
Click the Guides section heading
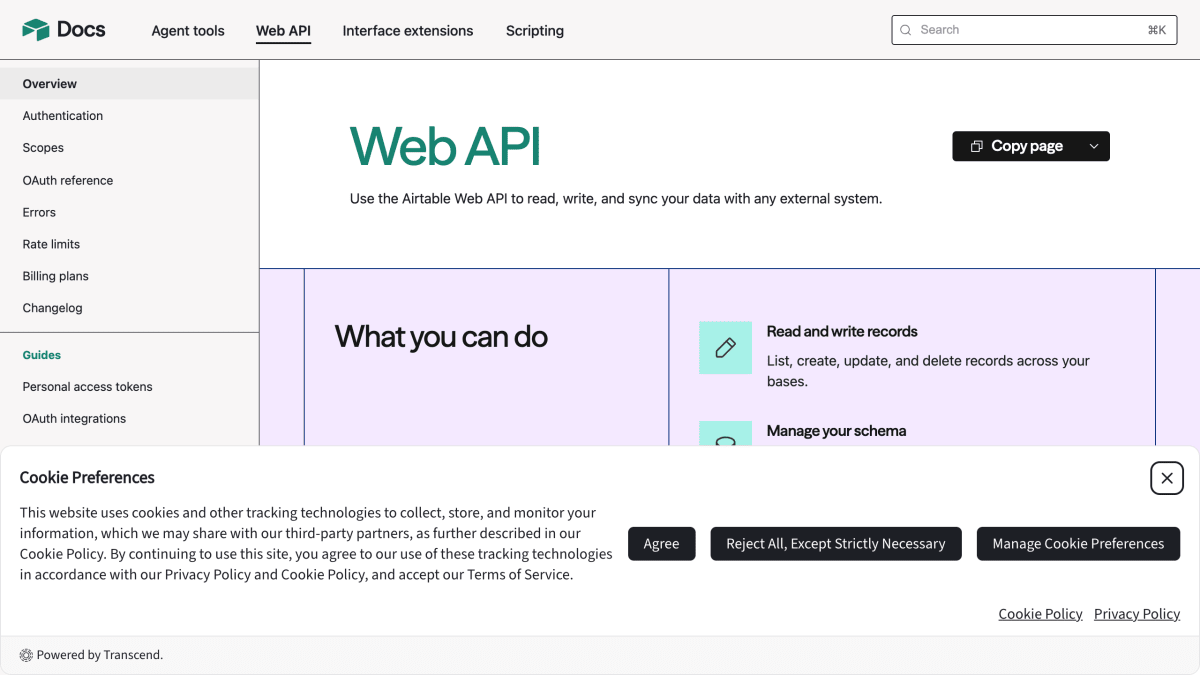point(42,355)
